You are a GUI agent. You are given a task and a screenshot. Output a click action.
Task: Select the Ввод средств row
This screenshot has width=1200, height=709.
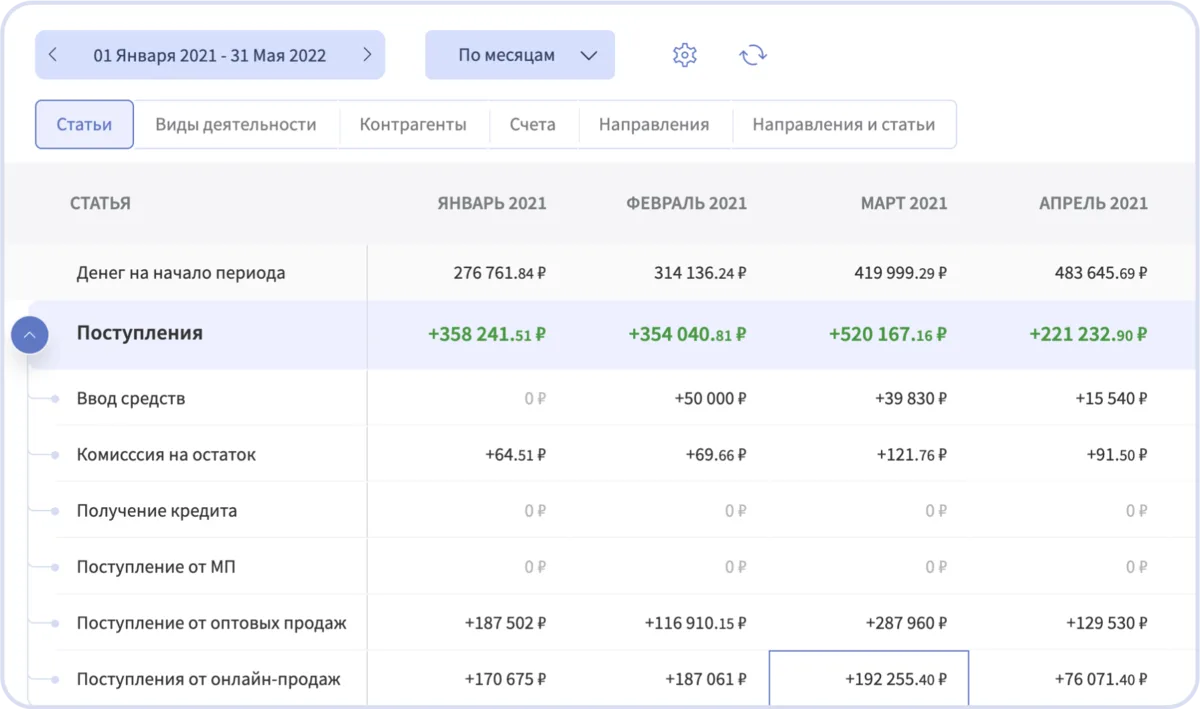pos(131,398)
